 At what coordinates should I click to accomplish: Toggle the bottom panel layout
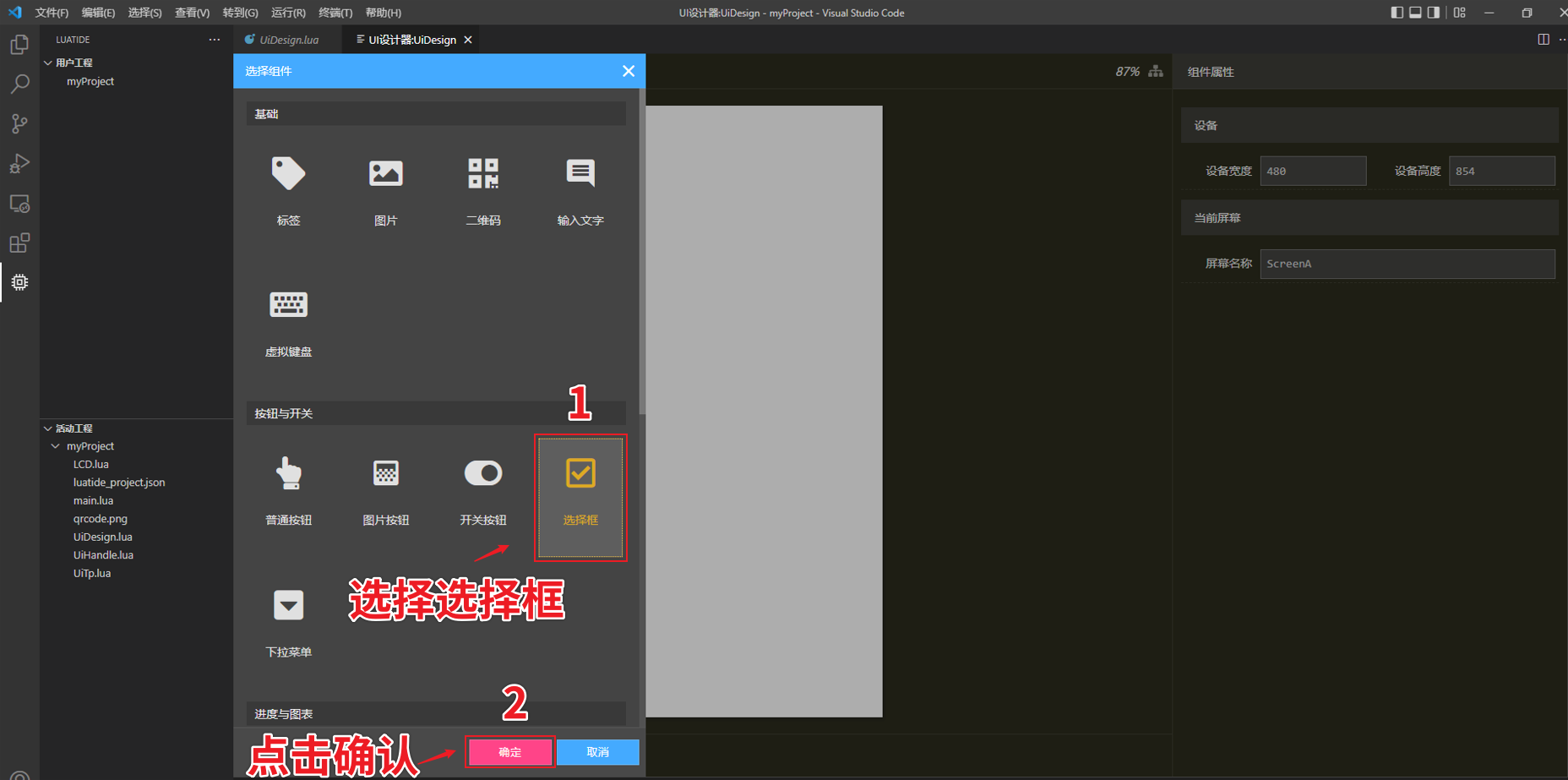(1415, 13)
